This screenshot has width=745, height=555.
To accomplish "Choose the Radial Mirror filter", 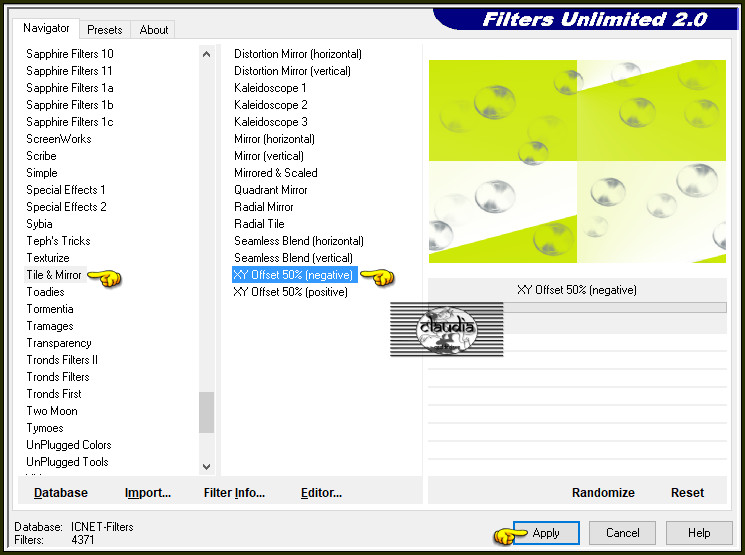I will click(x=264, y=207).
